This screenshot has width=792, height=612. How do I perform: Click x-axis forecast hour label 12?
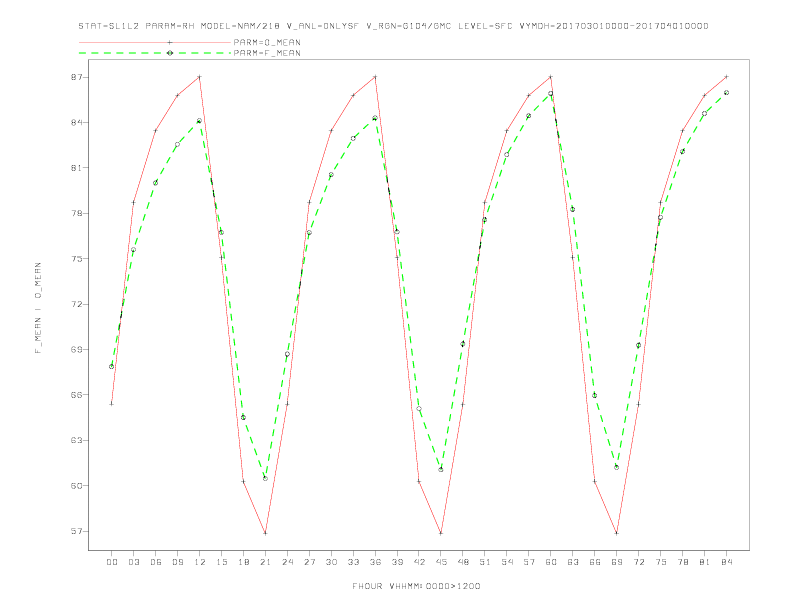click(x=200, y=562)
